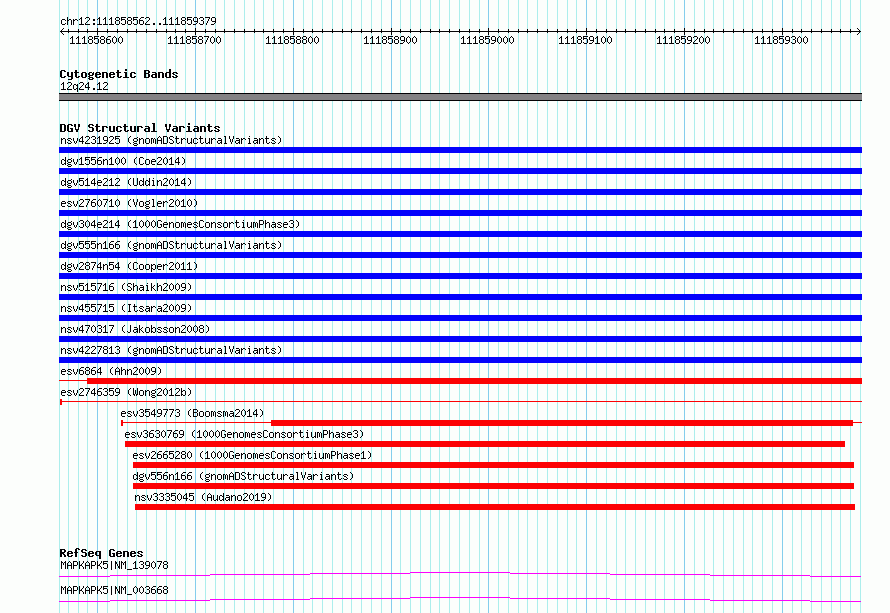
Task: Click the blue bar under nsv470317
Action: click(460, 339)
